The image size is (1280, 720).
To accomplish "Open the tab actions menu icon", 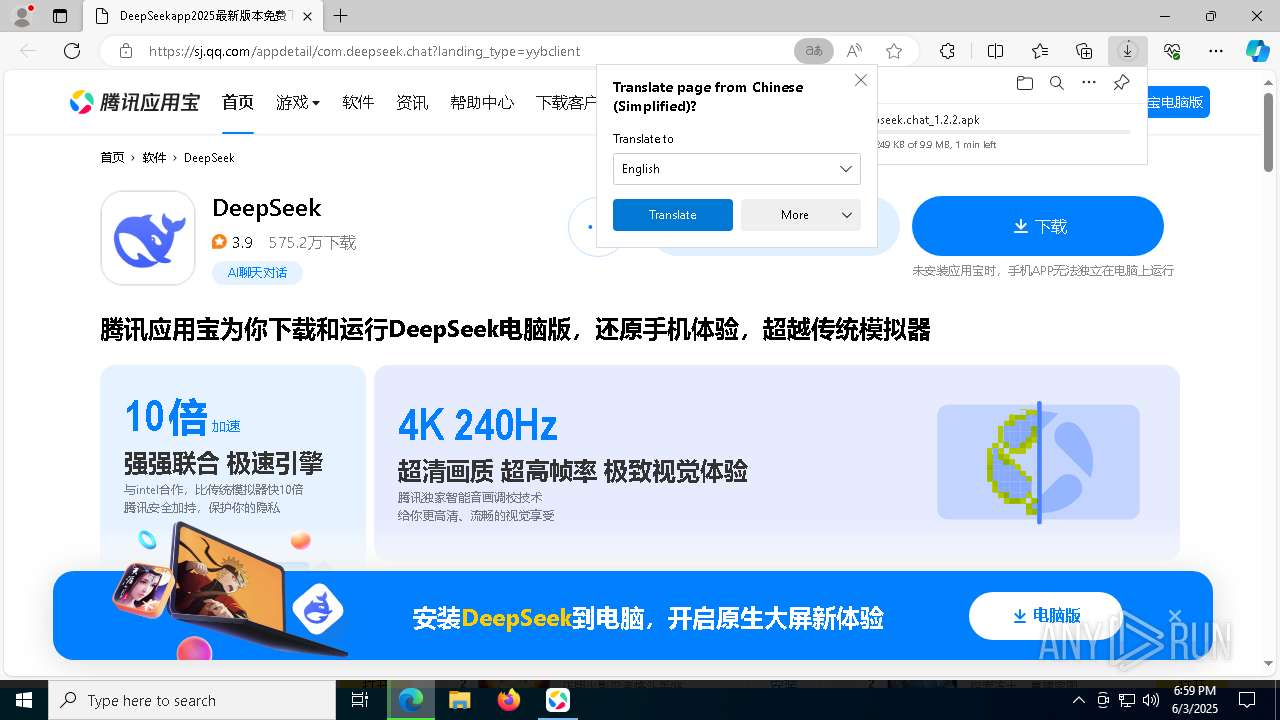I will tap(60, 16).
